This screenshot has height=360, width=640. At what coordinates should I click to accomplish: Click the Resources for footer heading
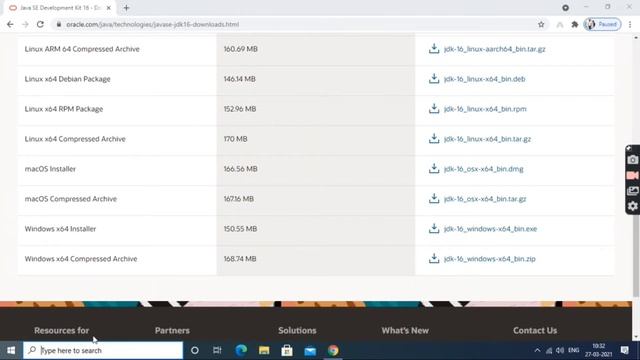pos(62,331)
